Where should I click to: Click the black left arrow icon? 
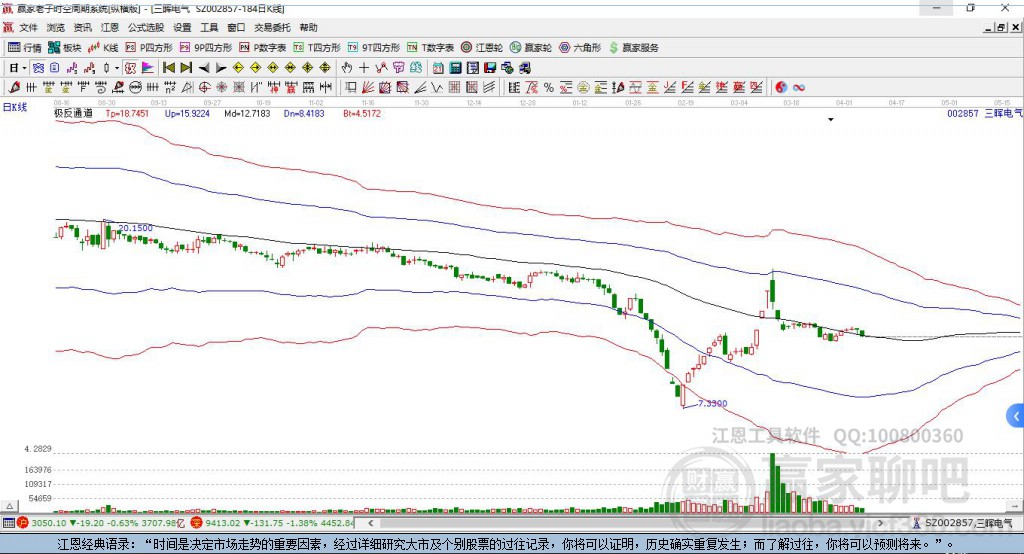(x=204, y=68)
